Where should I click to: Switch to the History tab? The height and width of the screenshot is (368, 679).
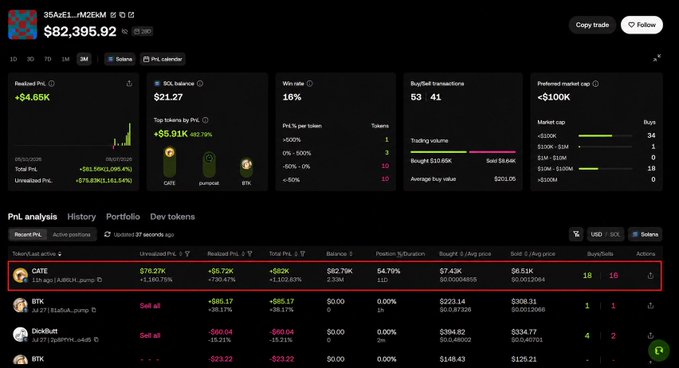(81, 217)
